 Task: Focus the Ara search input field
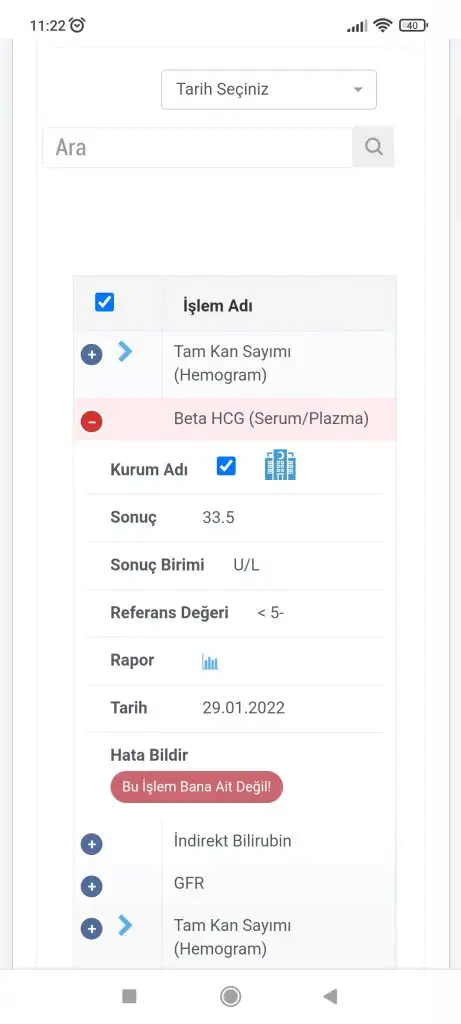pos(197,147)
